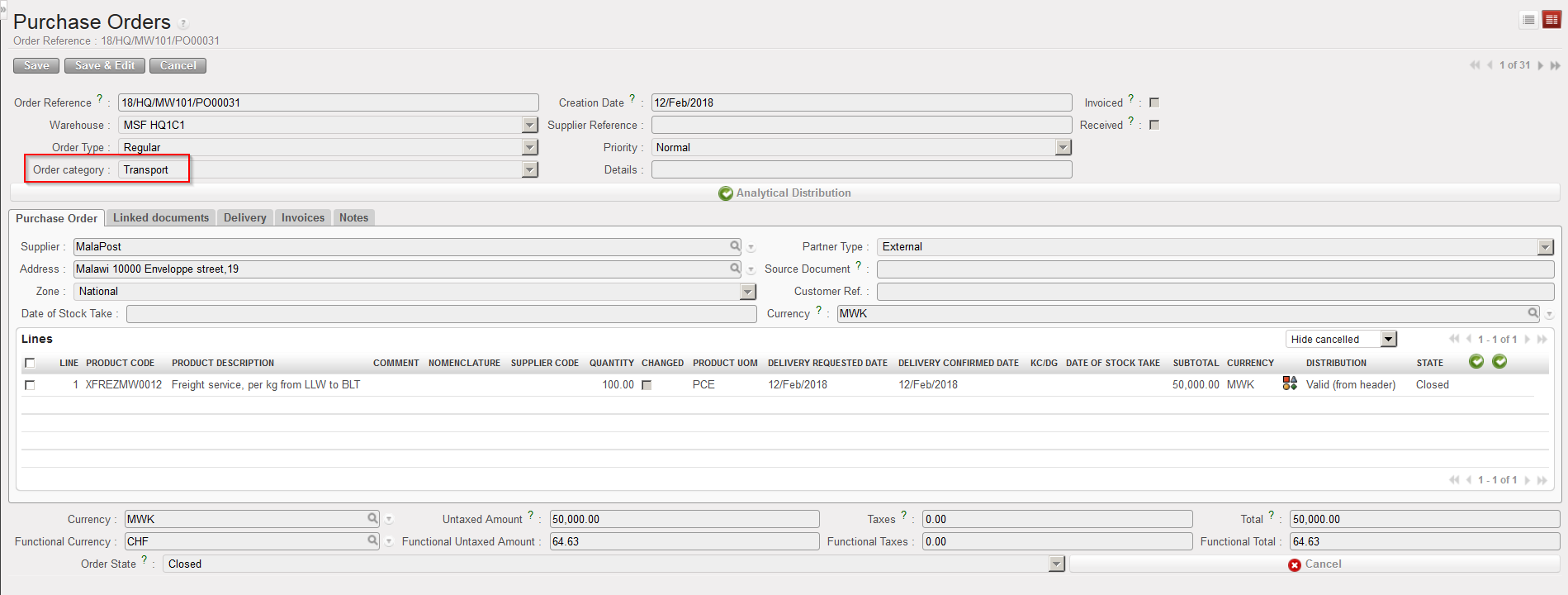Switch to Linked documents tab
1568x595 pixels.
pos(161,218)
